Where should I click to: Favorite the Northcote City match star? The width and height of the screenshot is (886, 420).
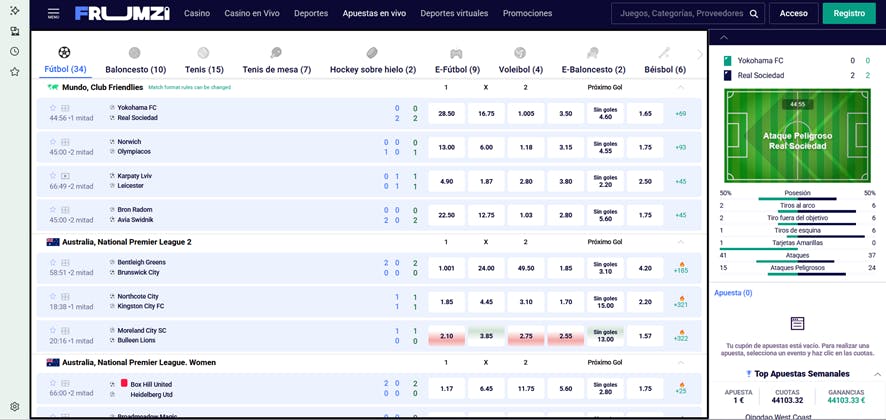tap(53, 296)
